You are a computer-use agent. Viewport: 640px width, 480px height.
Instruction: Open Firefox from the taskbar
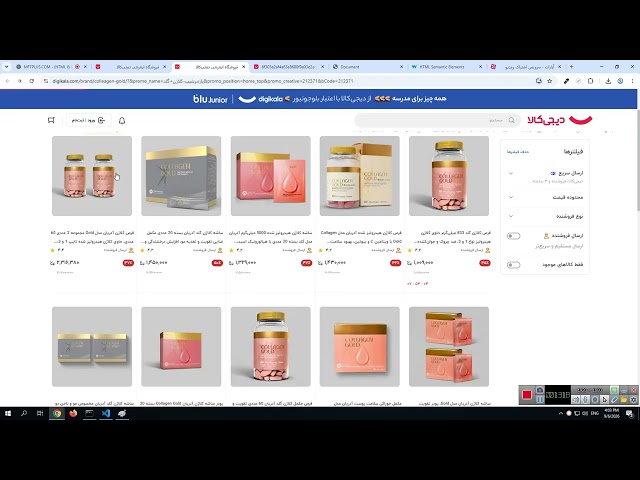pos(73,413)
